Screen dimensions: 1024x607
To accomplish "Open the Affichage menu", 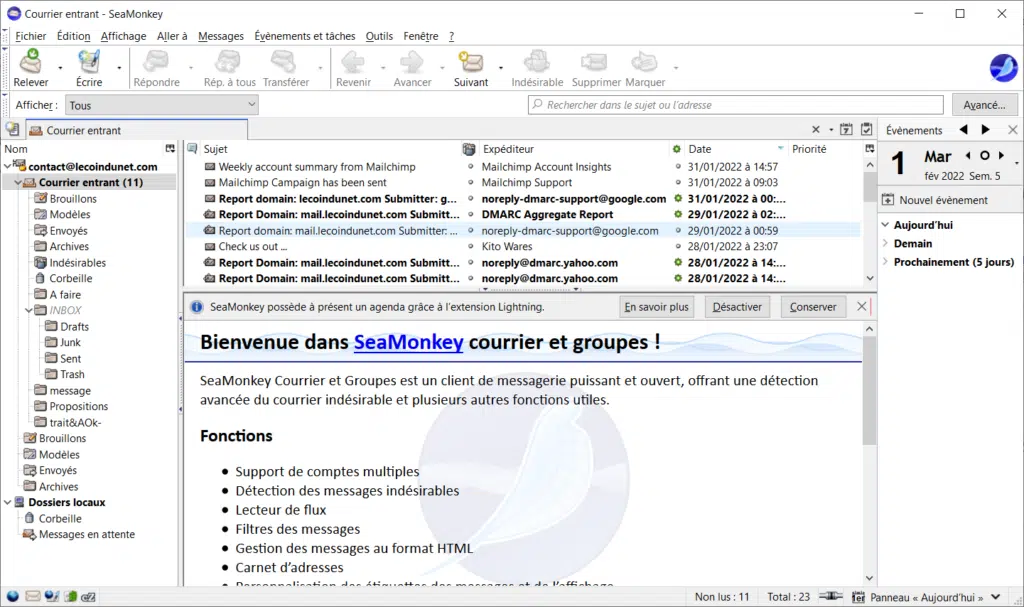I will pos(123,36).
